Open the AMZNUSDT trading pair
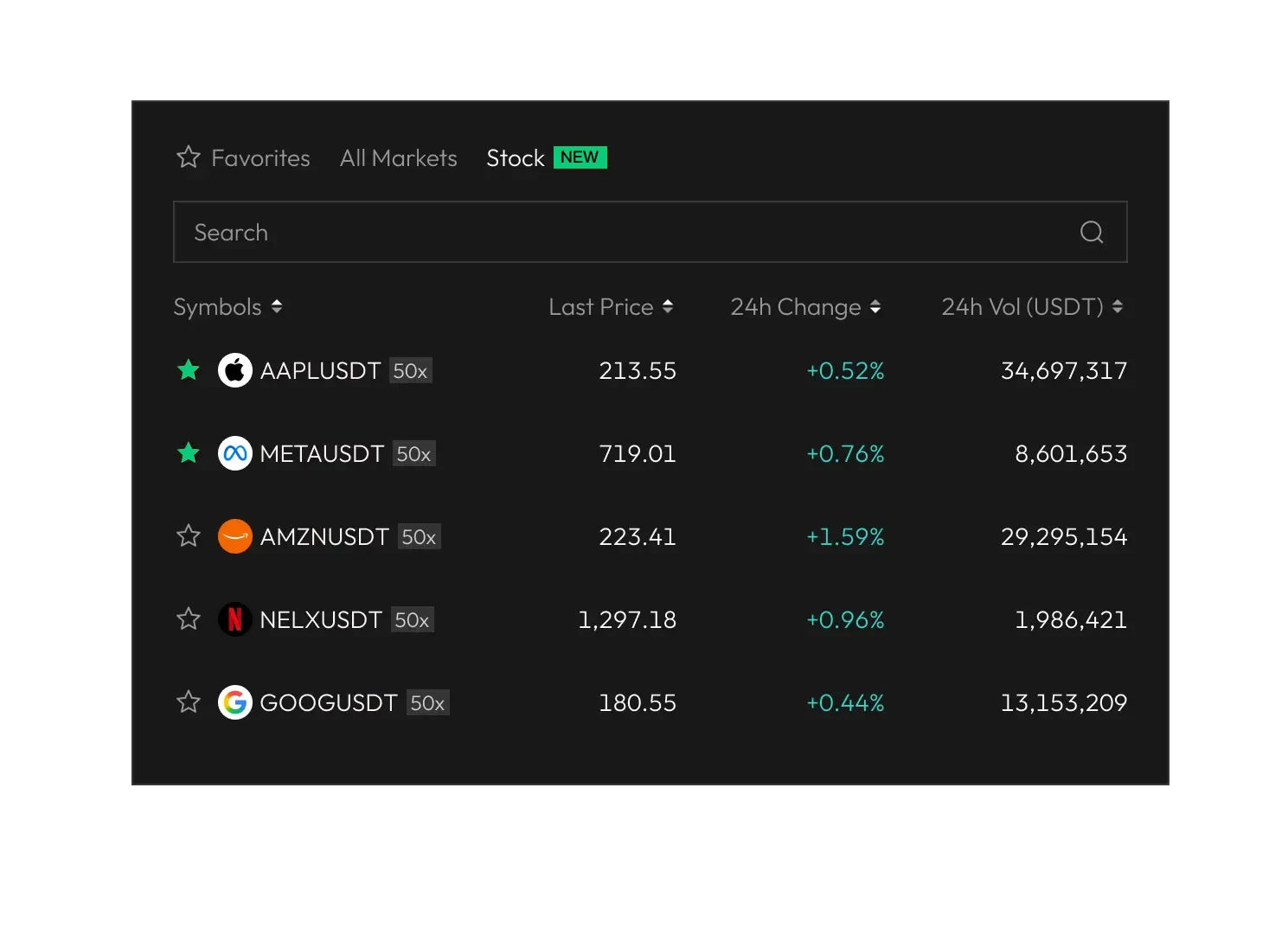 click(x=324, y=537)
